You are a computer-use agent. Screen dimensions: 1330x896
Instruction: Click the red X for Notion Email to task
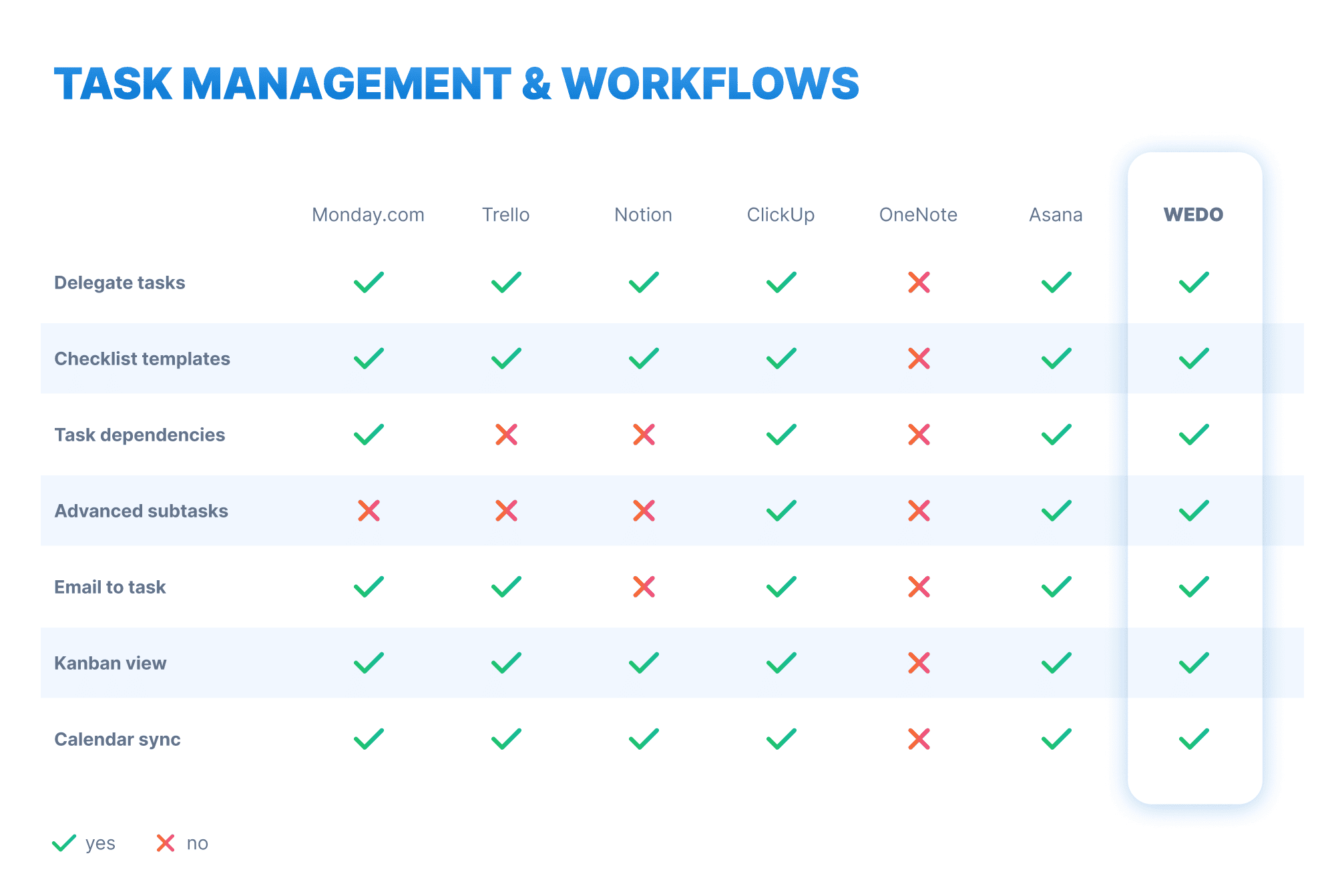click(643, 588)
